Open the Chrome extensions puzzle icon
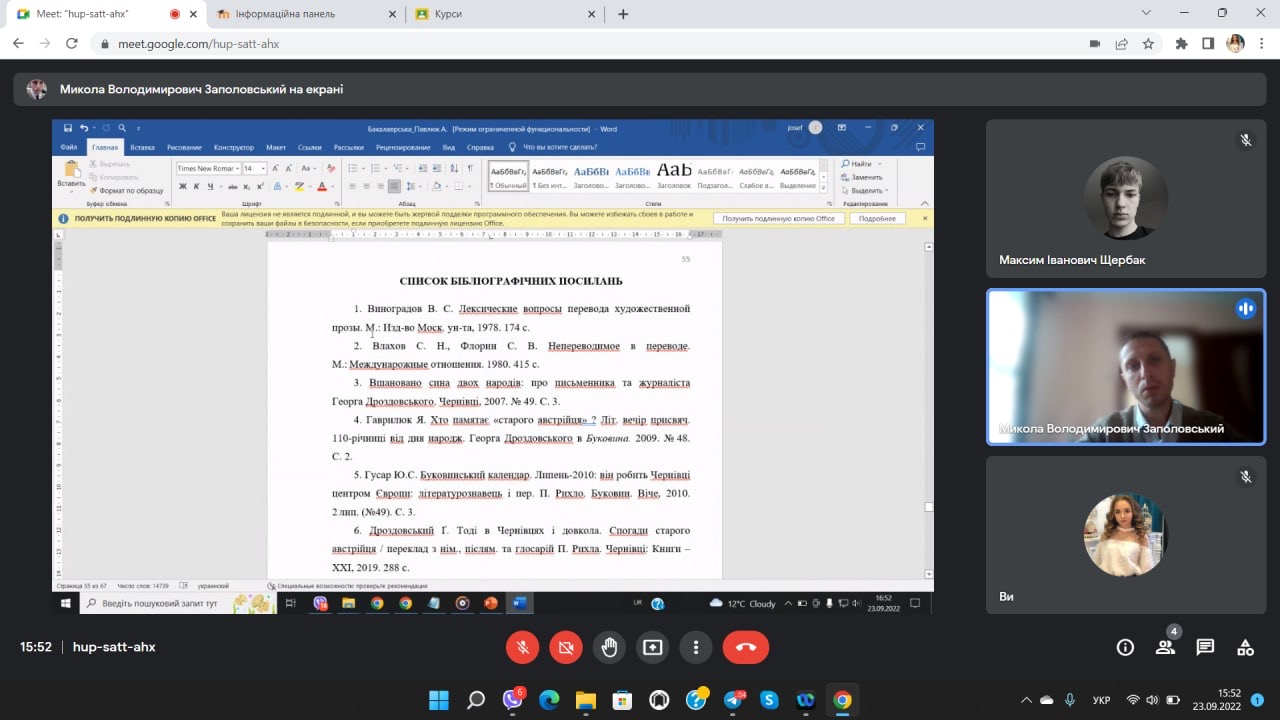This screenshot has height=720, width=1280. pos(1182,44)
